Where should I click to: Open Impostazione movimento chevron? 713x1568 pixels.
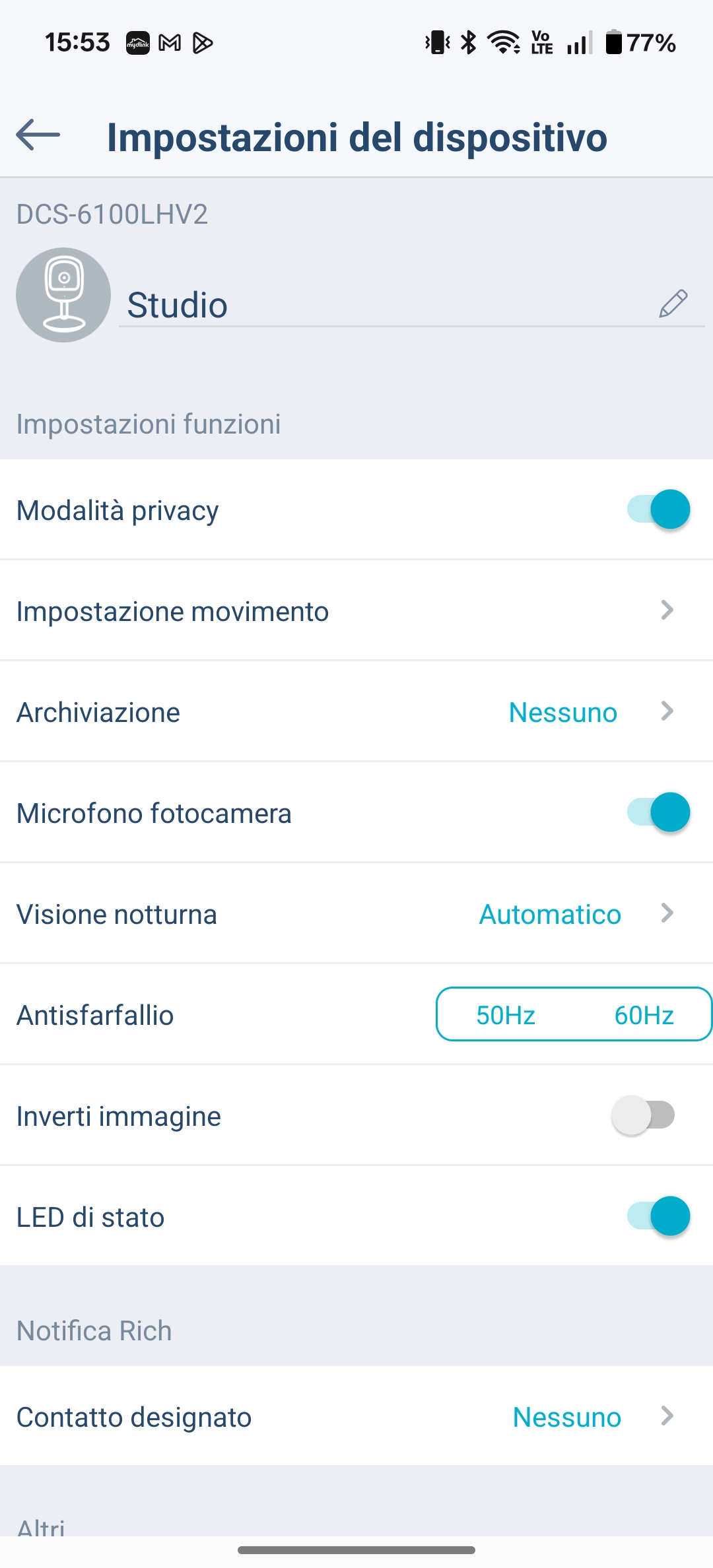coord(667,610)
